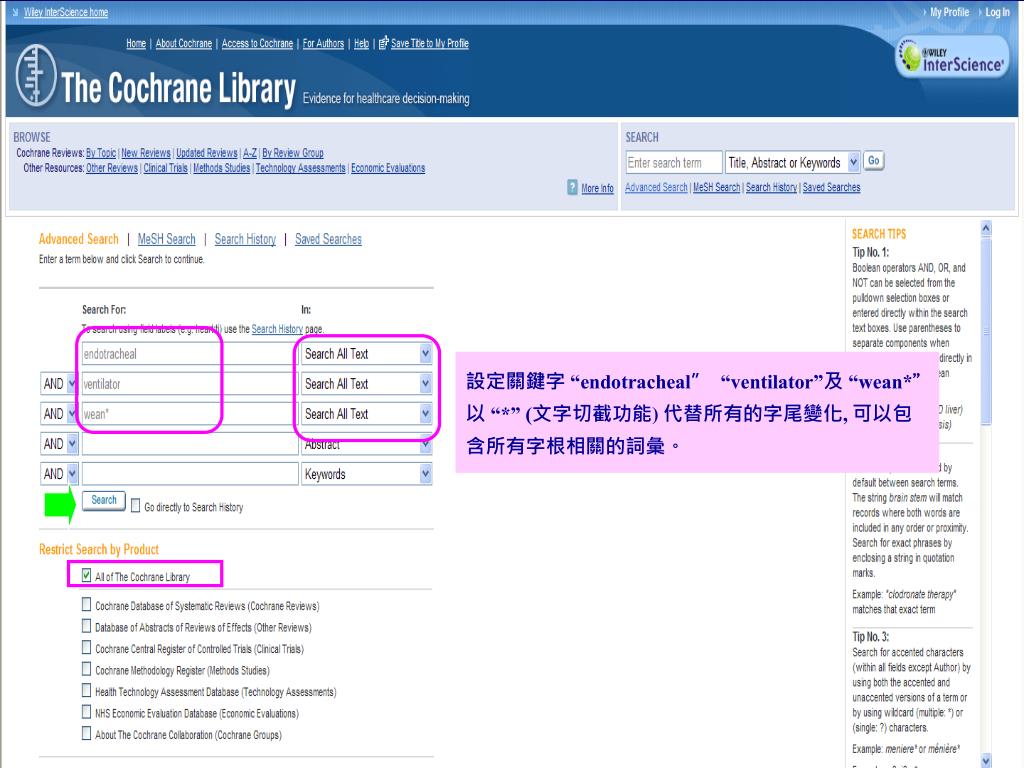Open the Methods Studies link
The height and width of the screenshot is (768, 1024).
[x=221, y=168]
